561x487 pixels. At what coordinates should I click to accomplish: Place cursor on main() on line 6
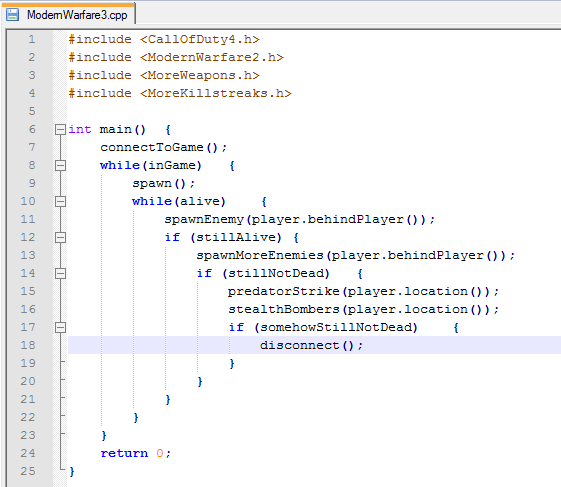[123, 129]
